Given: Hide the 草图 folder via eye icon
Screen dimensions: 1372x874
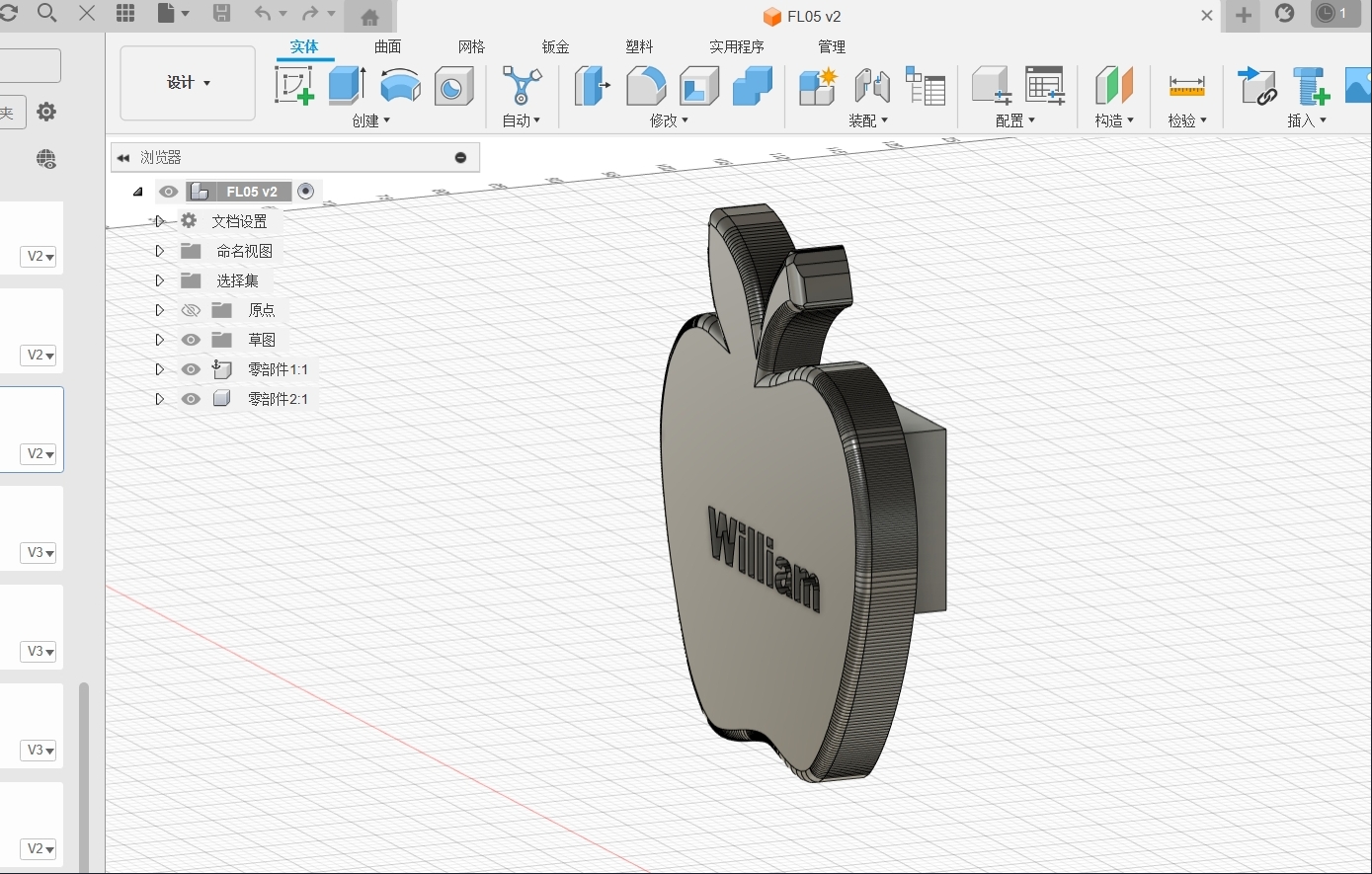Looking at the screenshot, I should (191, 340).
